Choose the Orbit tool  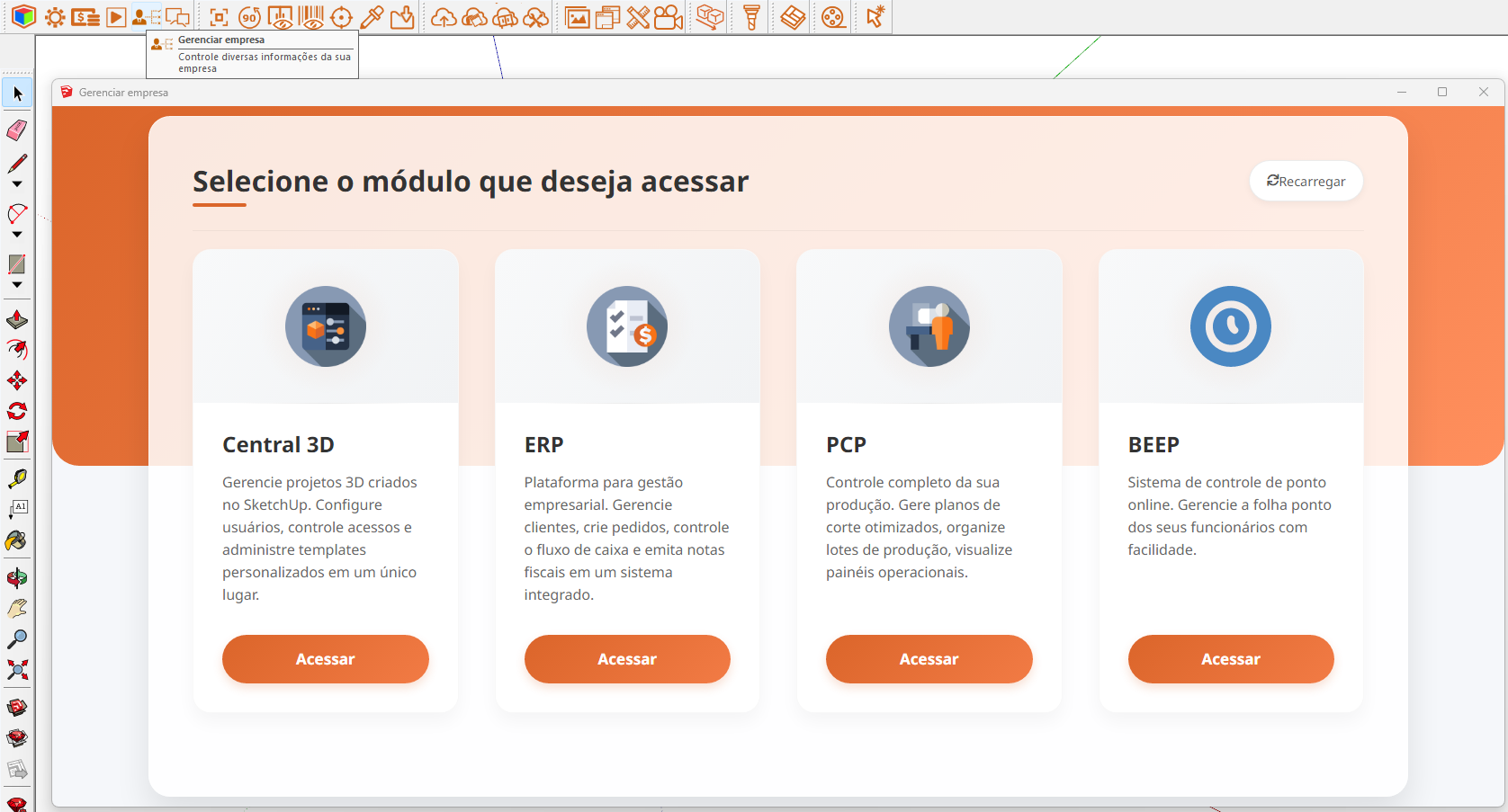pyautogui.click(x=17, y=578)
